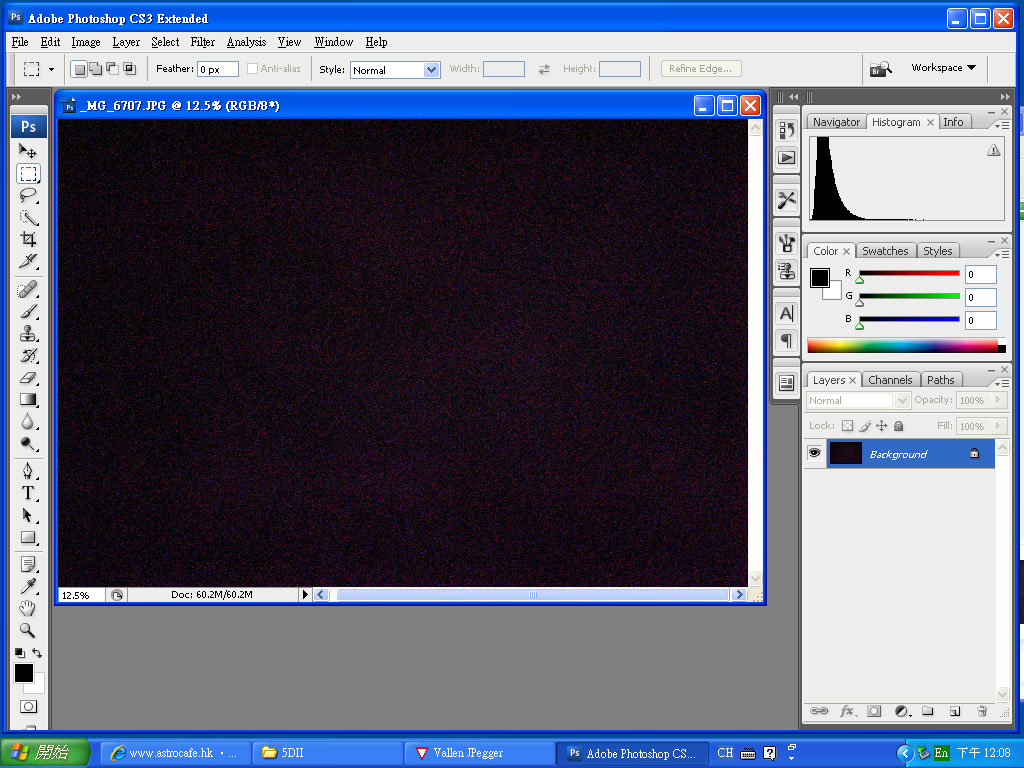Select the Lasso tool
The image size is (1024, 768).
28,195
